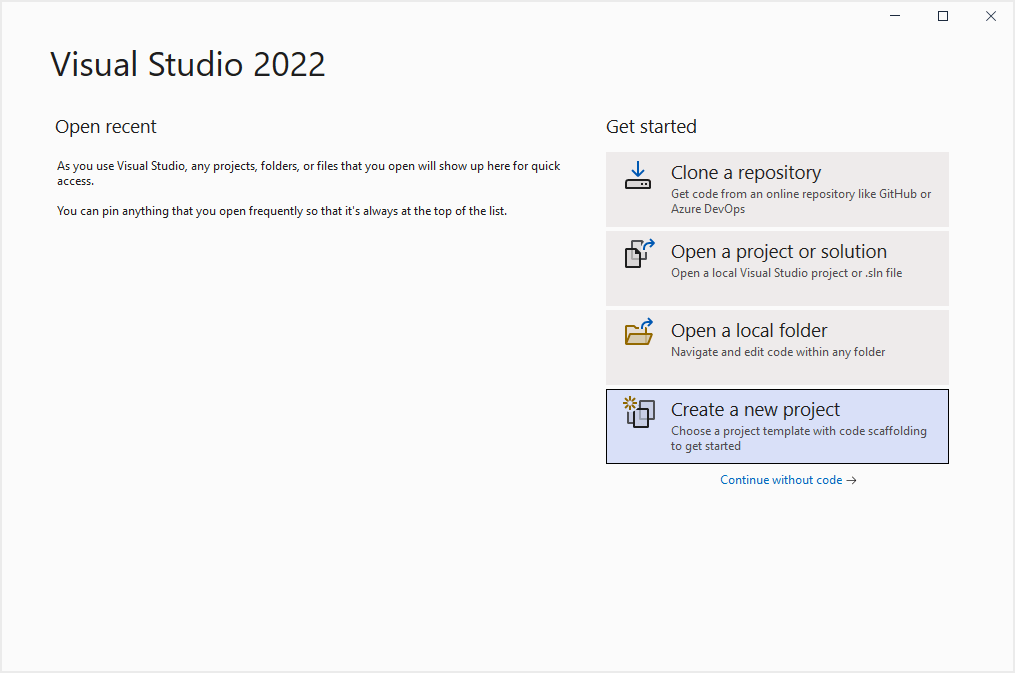
Task: Click the 'As you use Visual Studio' description text
Action: point(309,173)
